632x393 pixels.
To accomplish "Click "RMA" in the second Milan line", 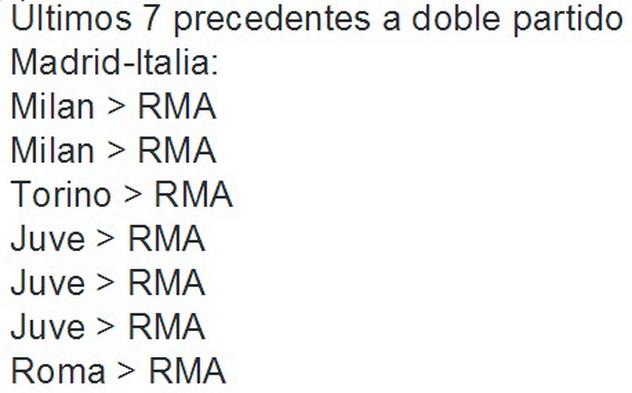I will click(177, 150).
